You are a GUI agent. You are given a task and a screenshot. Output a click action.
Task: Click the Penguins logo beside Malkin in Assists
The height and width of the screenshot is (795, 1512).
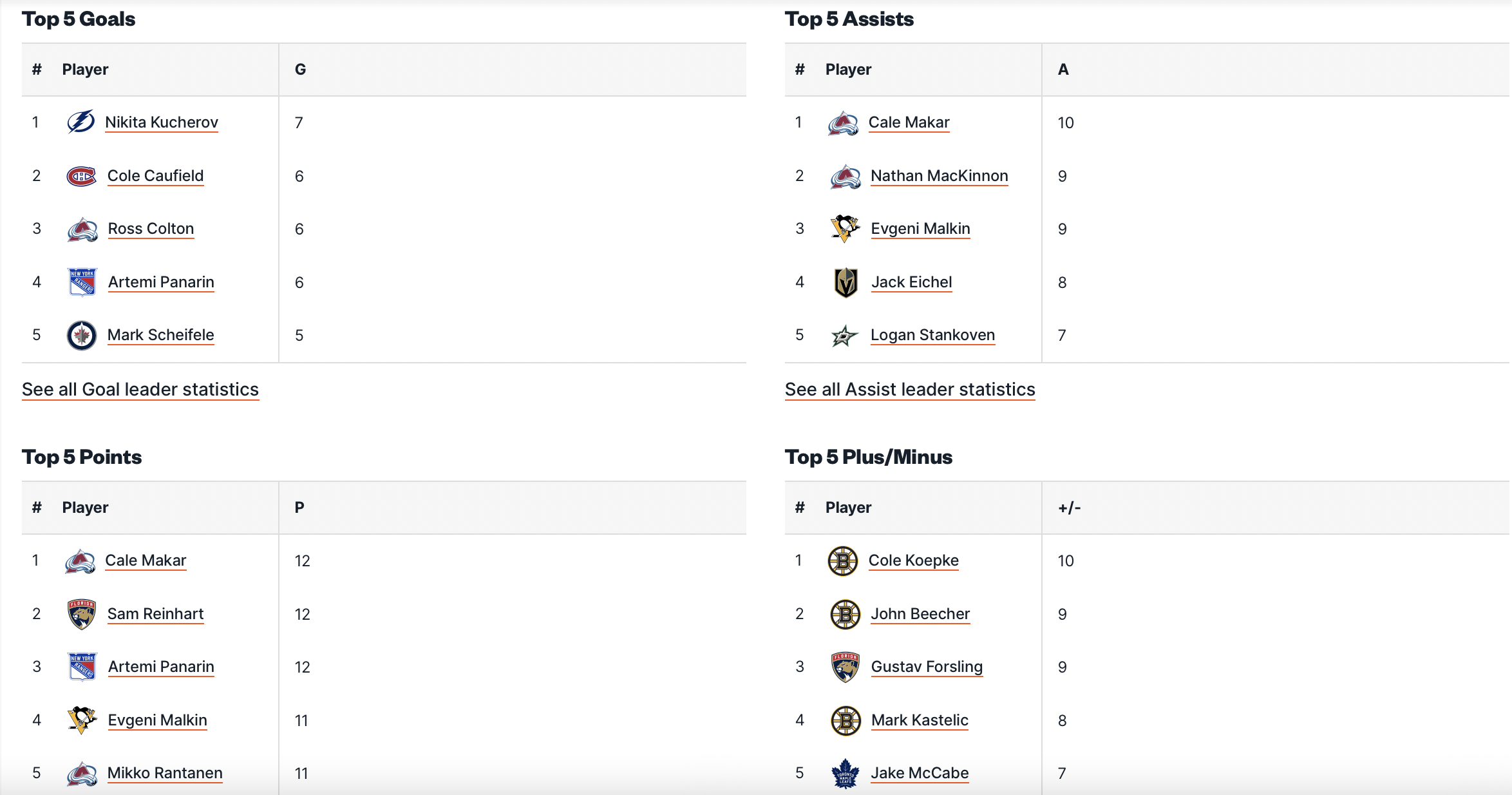point(845,229)
